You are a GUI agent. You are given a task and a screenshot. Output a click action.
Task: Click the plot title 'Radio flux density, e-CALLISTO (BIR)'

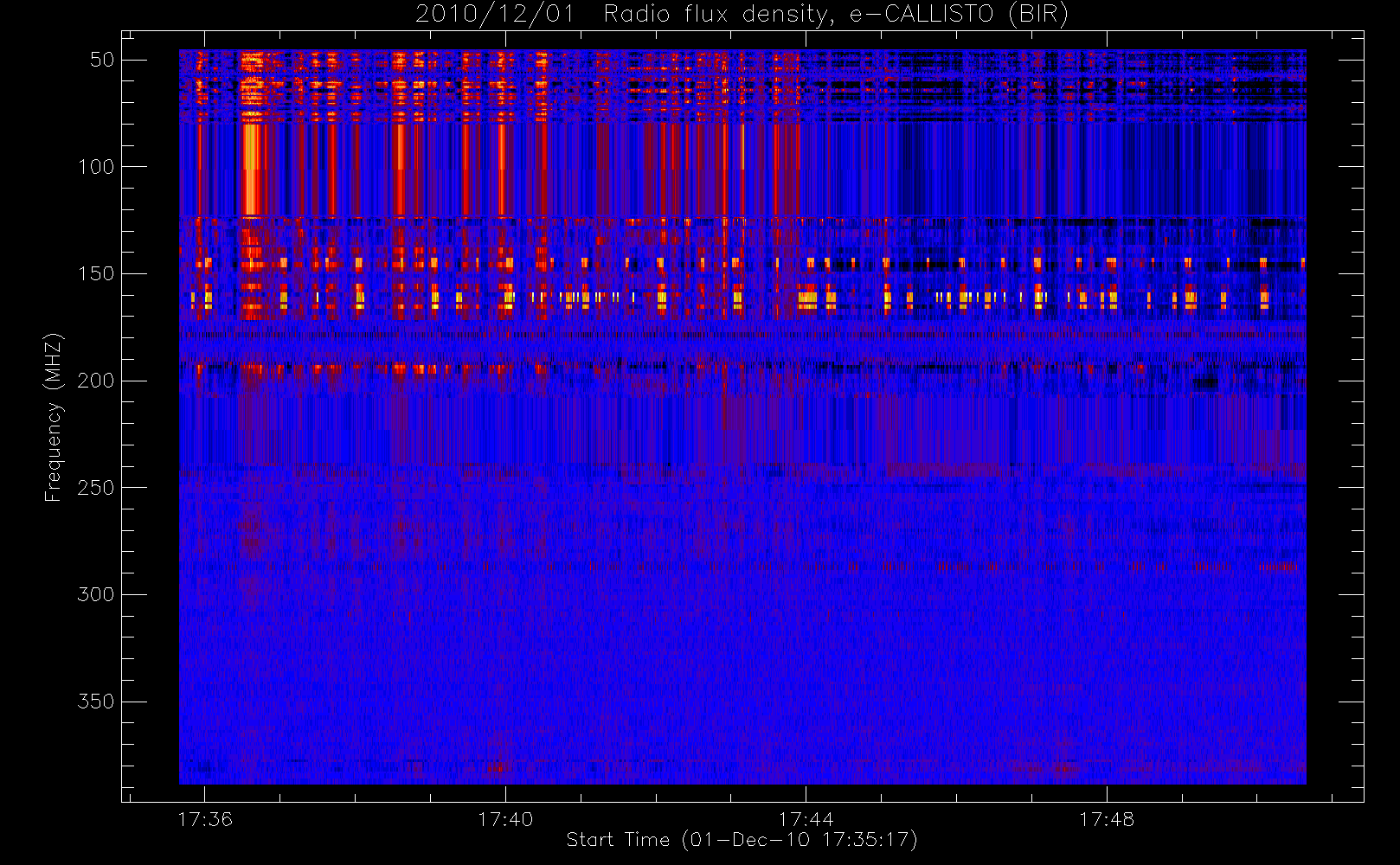(x=836, y=15)
